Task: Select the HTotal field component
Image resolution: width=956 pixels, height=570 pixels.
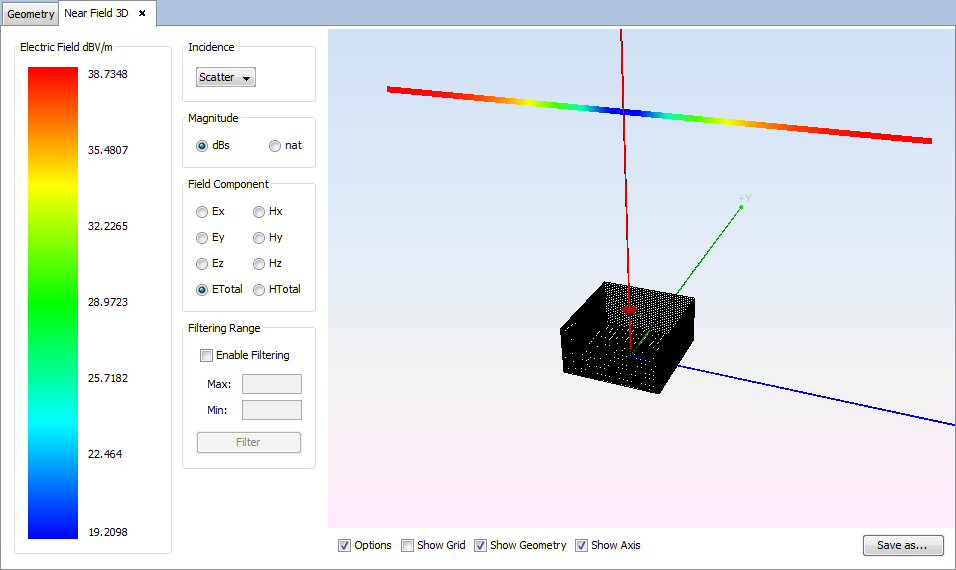Action: coord(260,289)
